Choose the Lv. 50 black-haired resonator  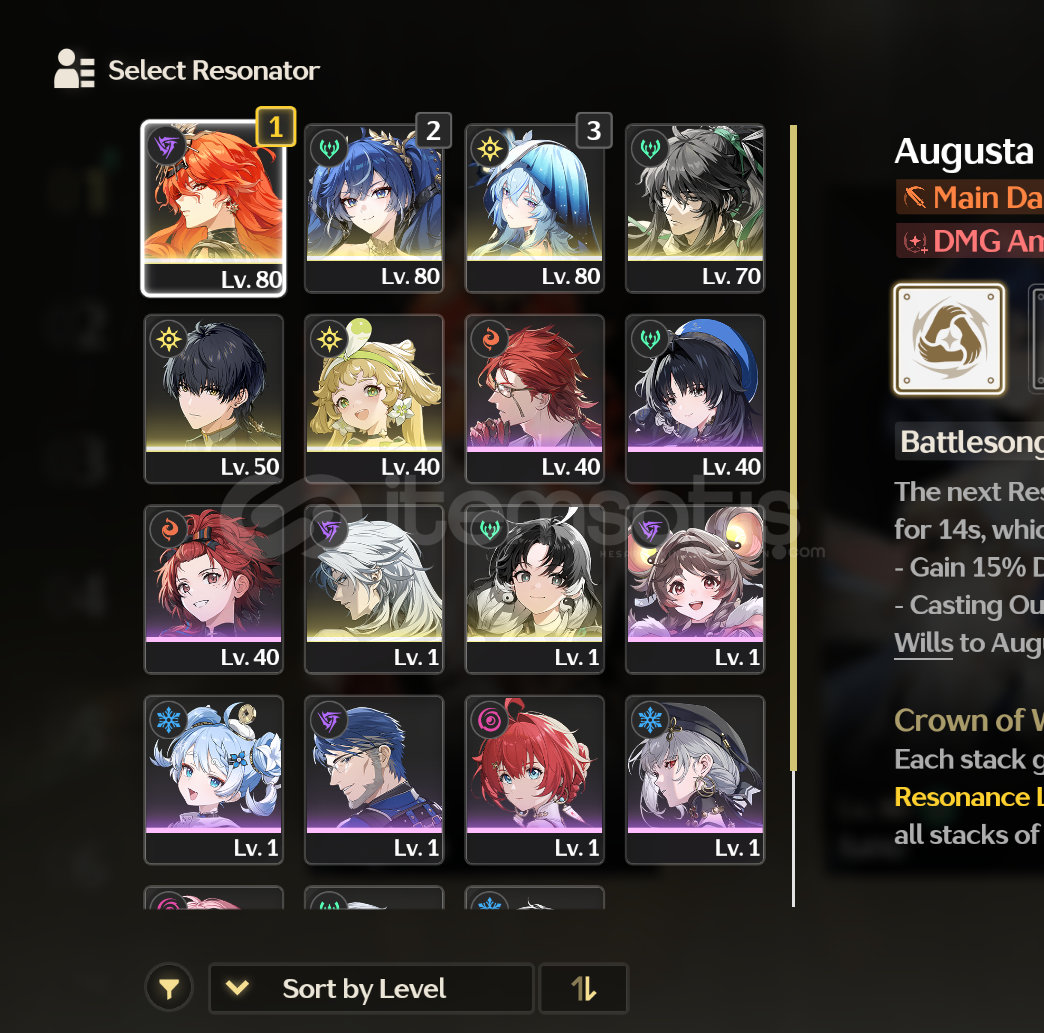tap(214, 399)
